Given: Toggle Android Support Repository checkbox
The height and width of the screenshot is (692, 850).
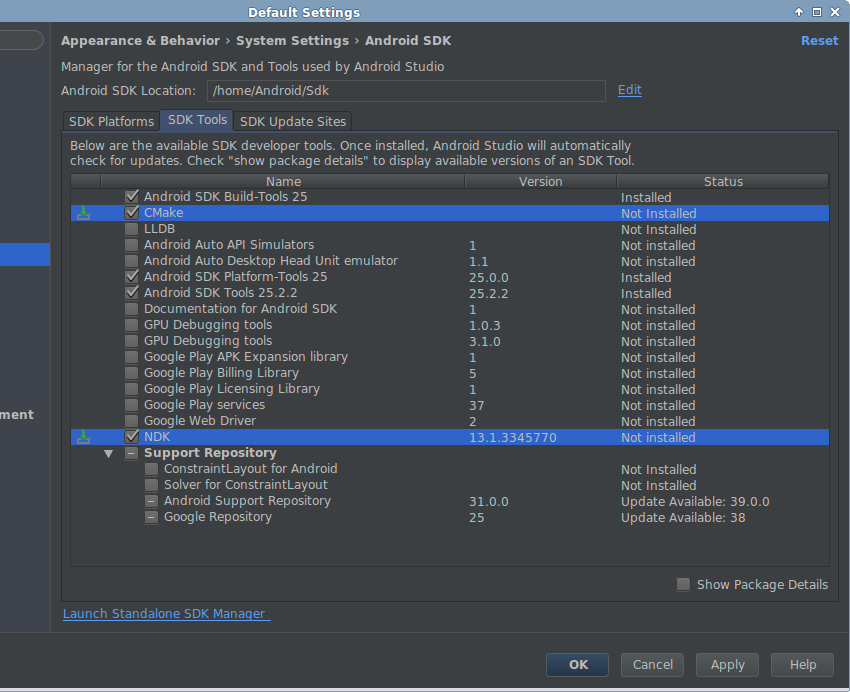Looking at the screenshot, I should pos(152,501).
